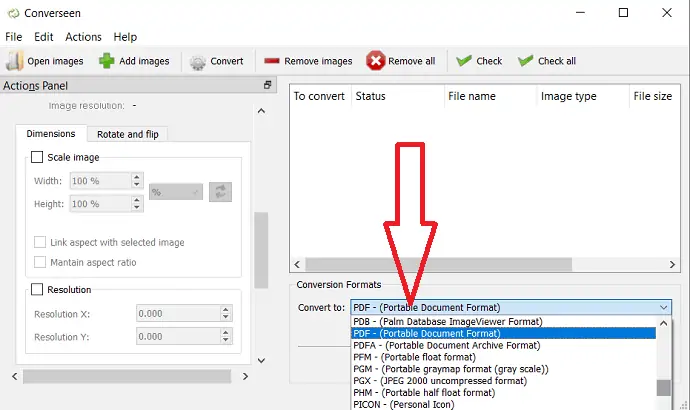
Task: Click the Actions Panel scroll up arrow
Action: pos(261,111)
